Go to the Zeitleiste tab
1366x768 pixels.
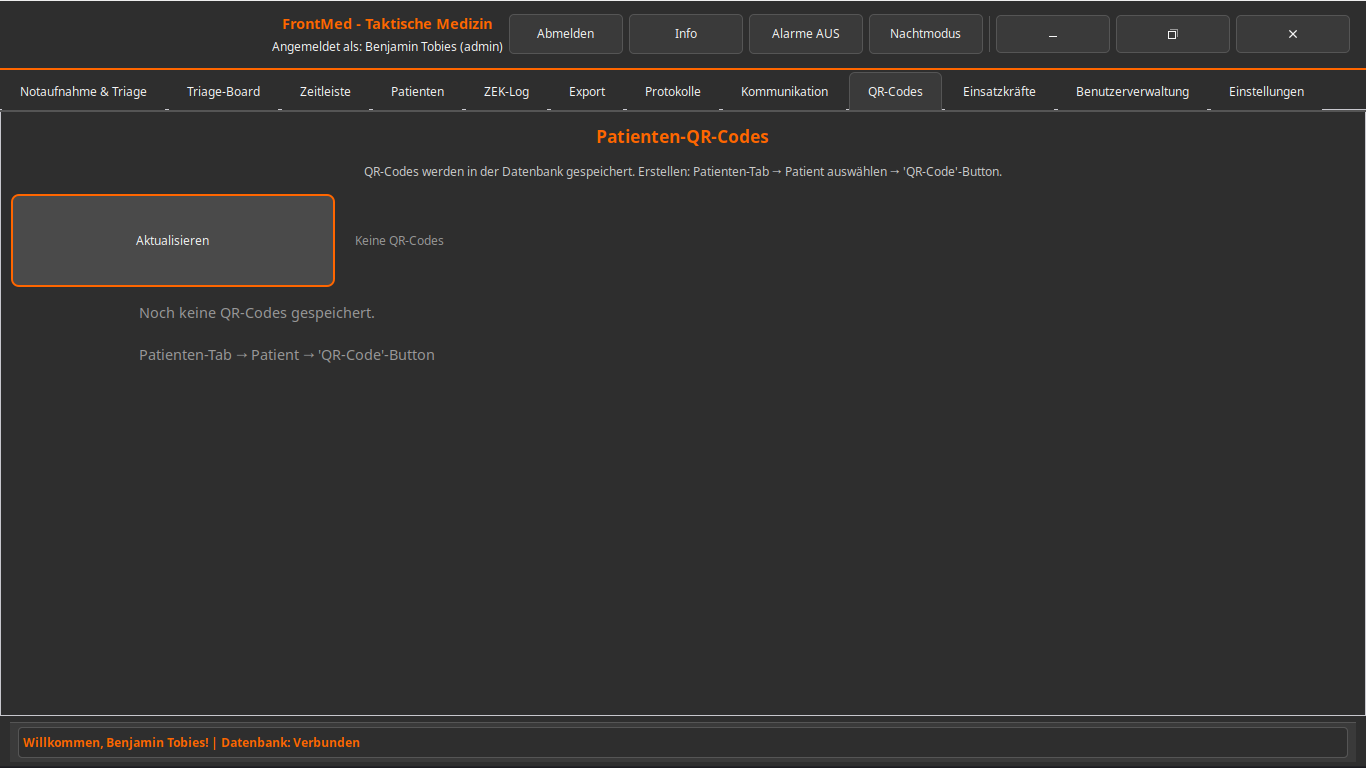coord(325,92)
